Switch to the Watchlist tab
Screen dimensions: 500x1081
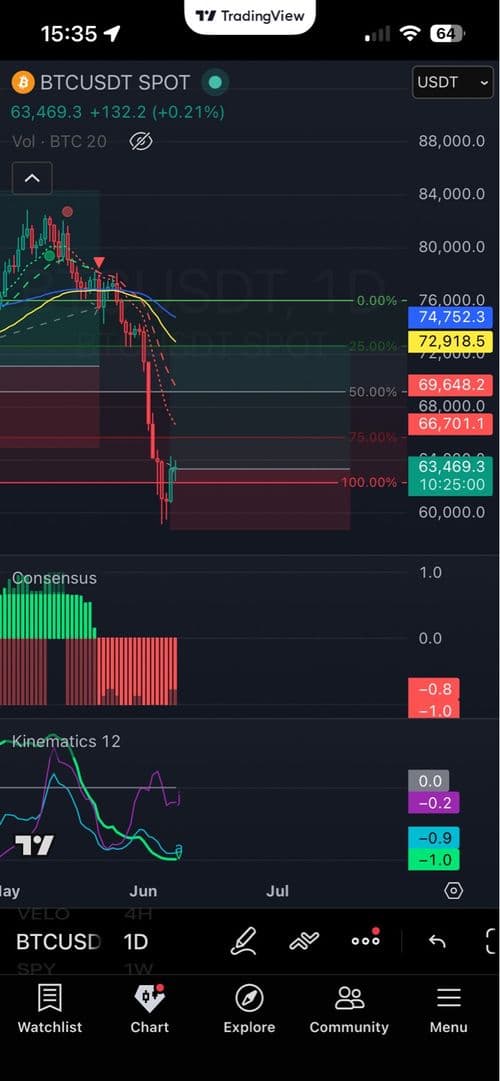click(50, 1009)
